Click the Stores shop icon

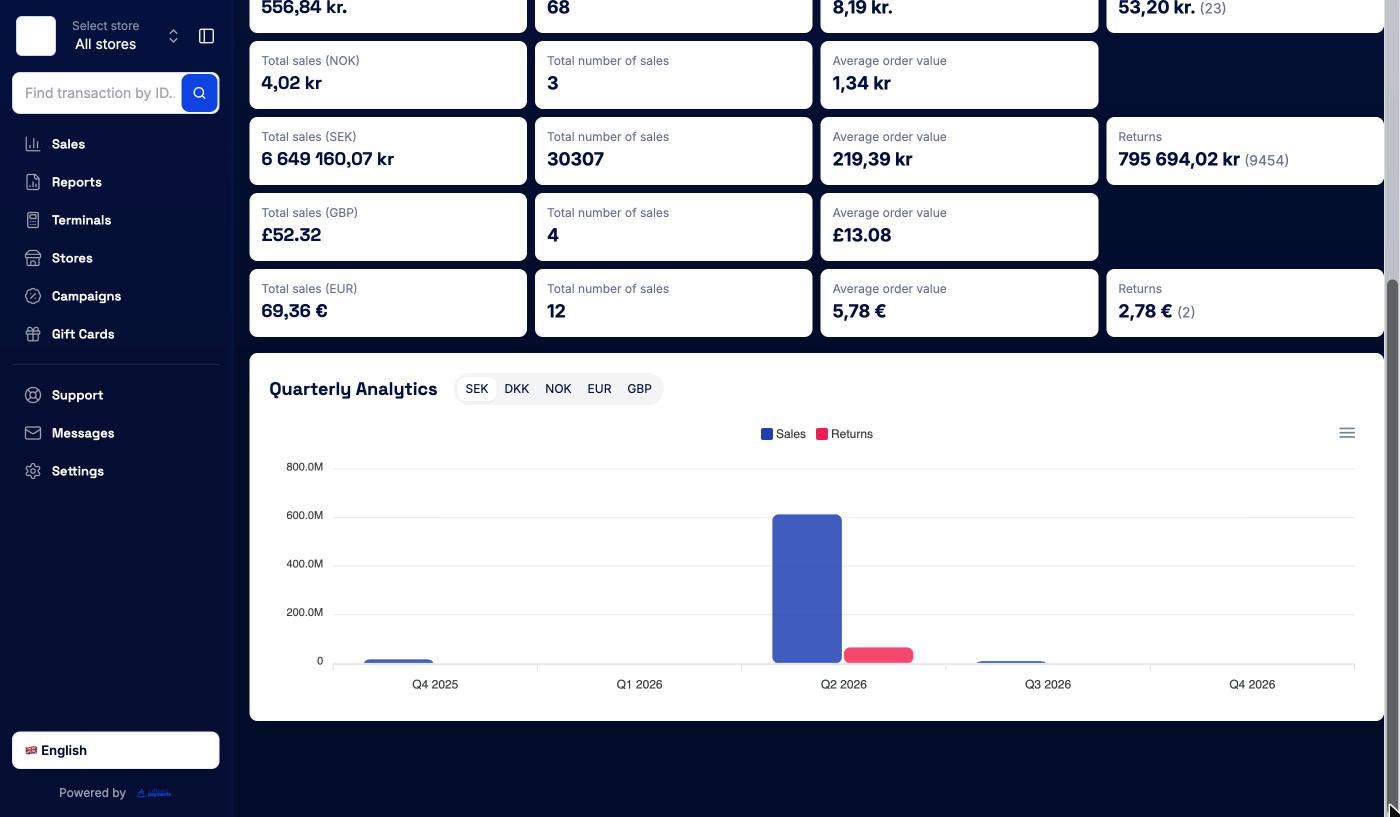[33, 258]
